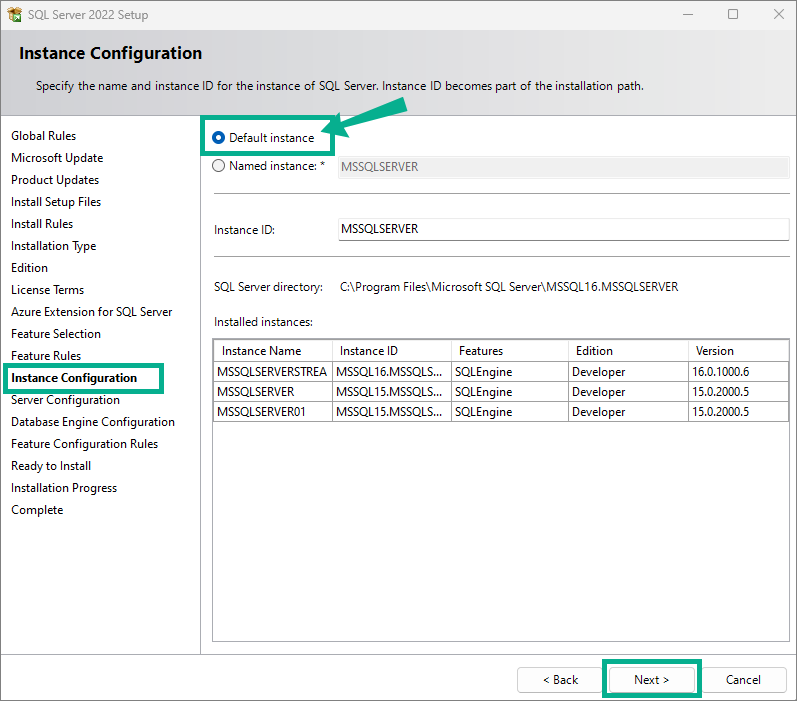Click the Instance Name column header

(273, 351)
